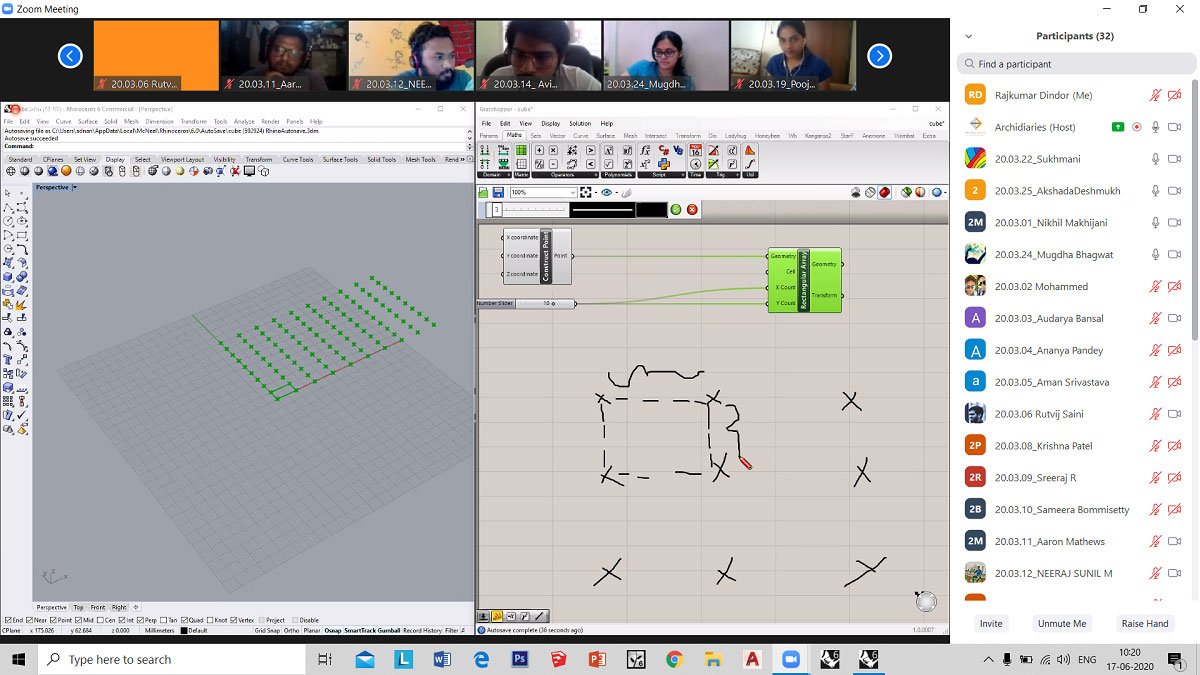
Task: Switch to the Curve Tools tab
Action: click(x=298, y=159)
